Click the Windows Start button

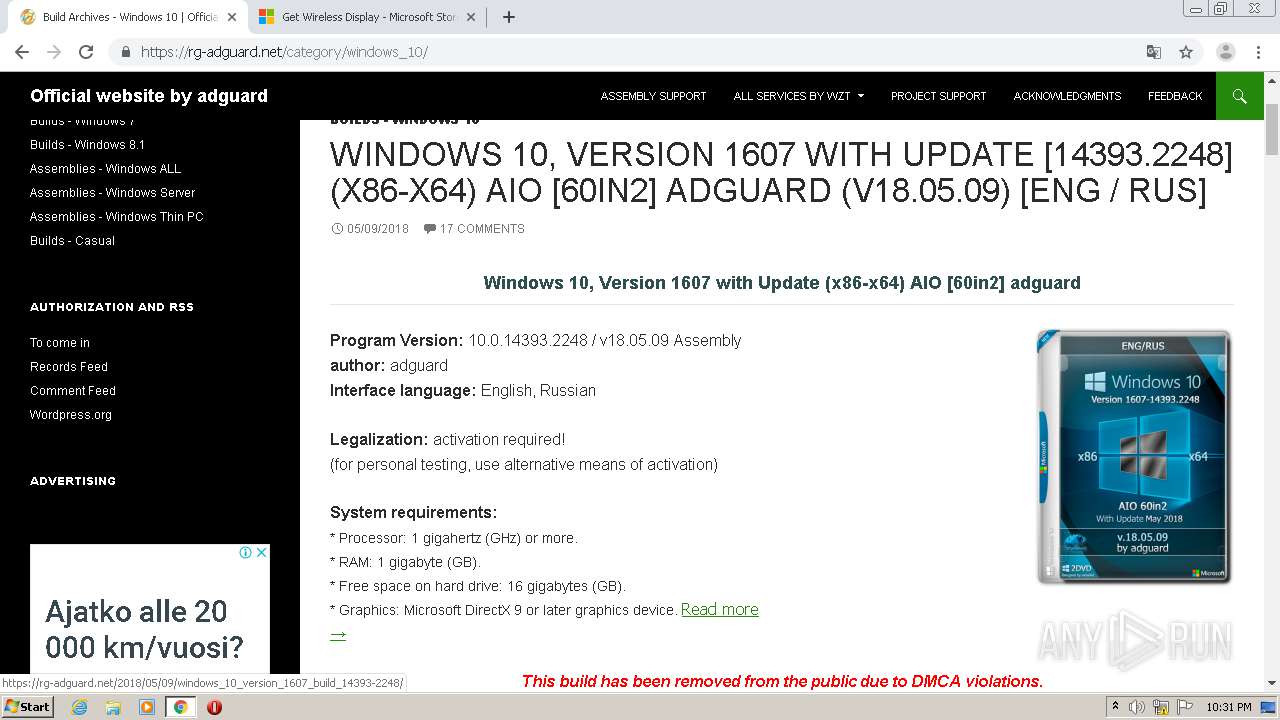click(28, 707)
